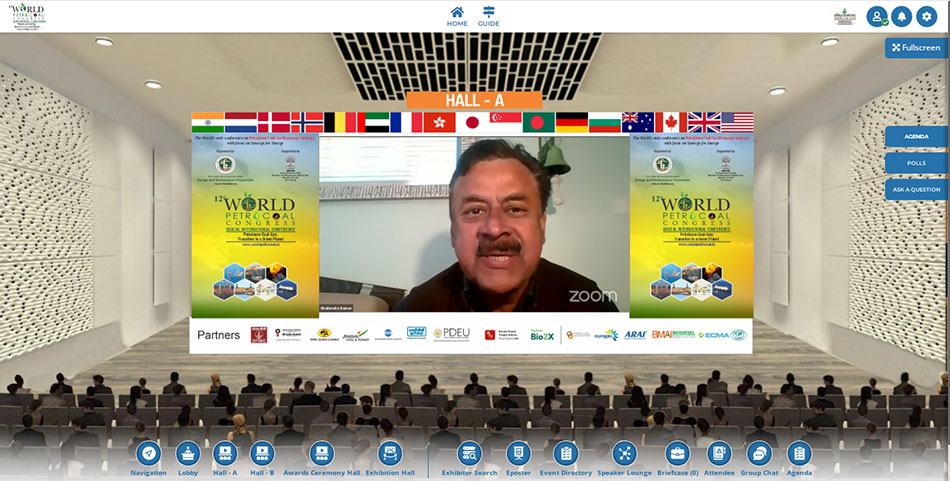The height and width of the screenshot is (481, 950).
Task: Click the PDEU partner logo
Action: (x=451, y=334)
